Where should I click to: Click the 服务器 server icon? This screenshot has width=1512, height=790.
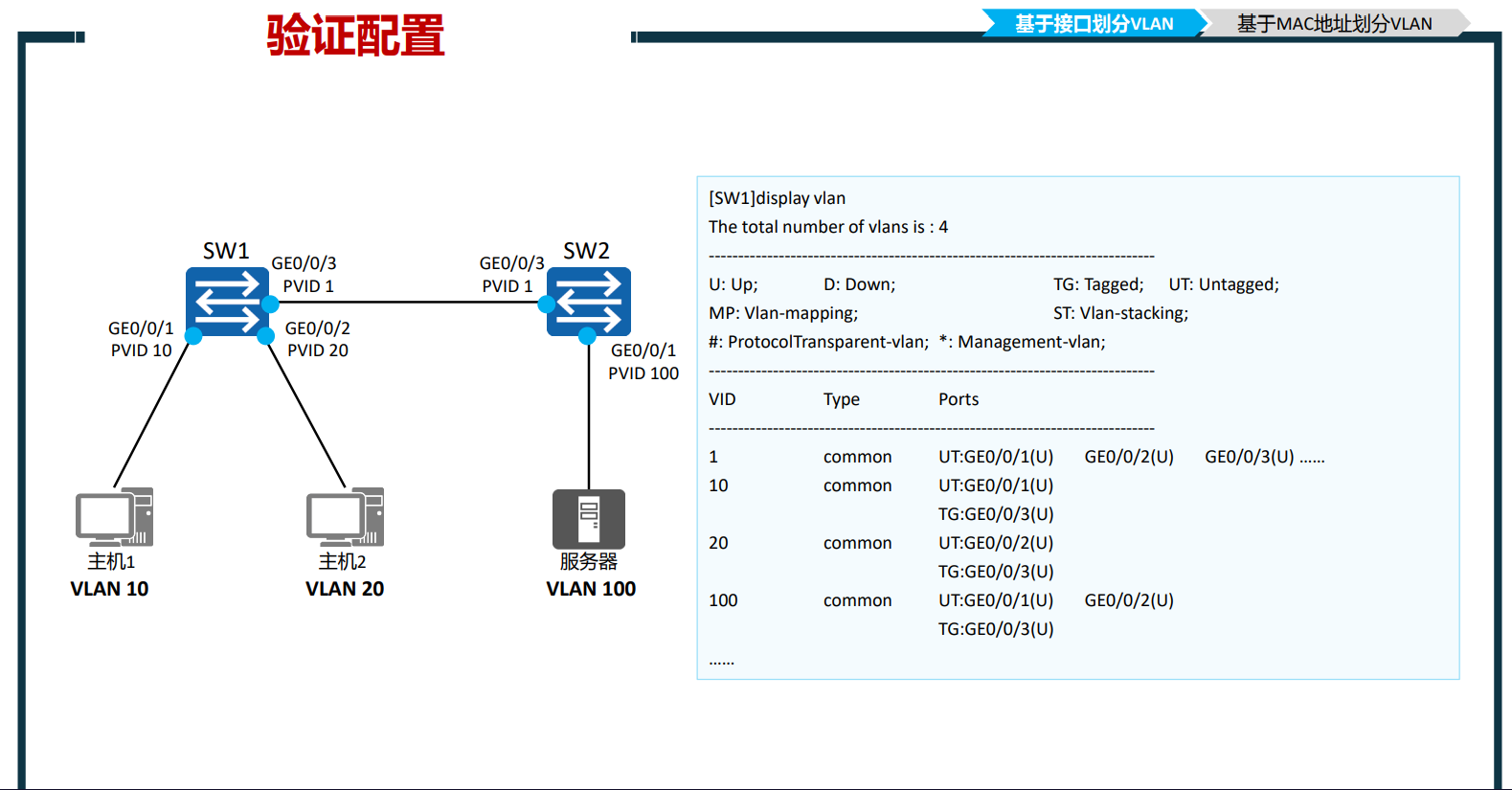(589, 519)
